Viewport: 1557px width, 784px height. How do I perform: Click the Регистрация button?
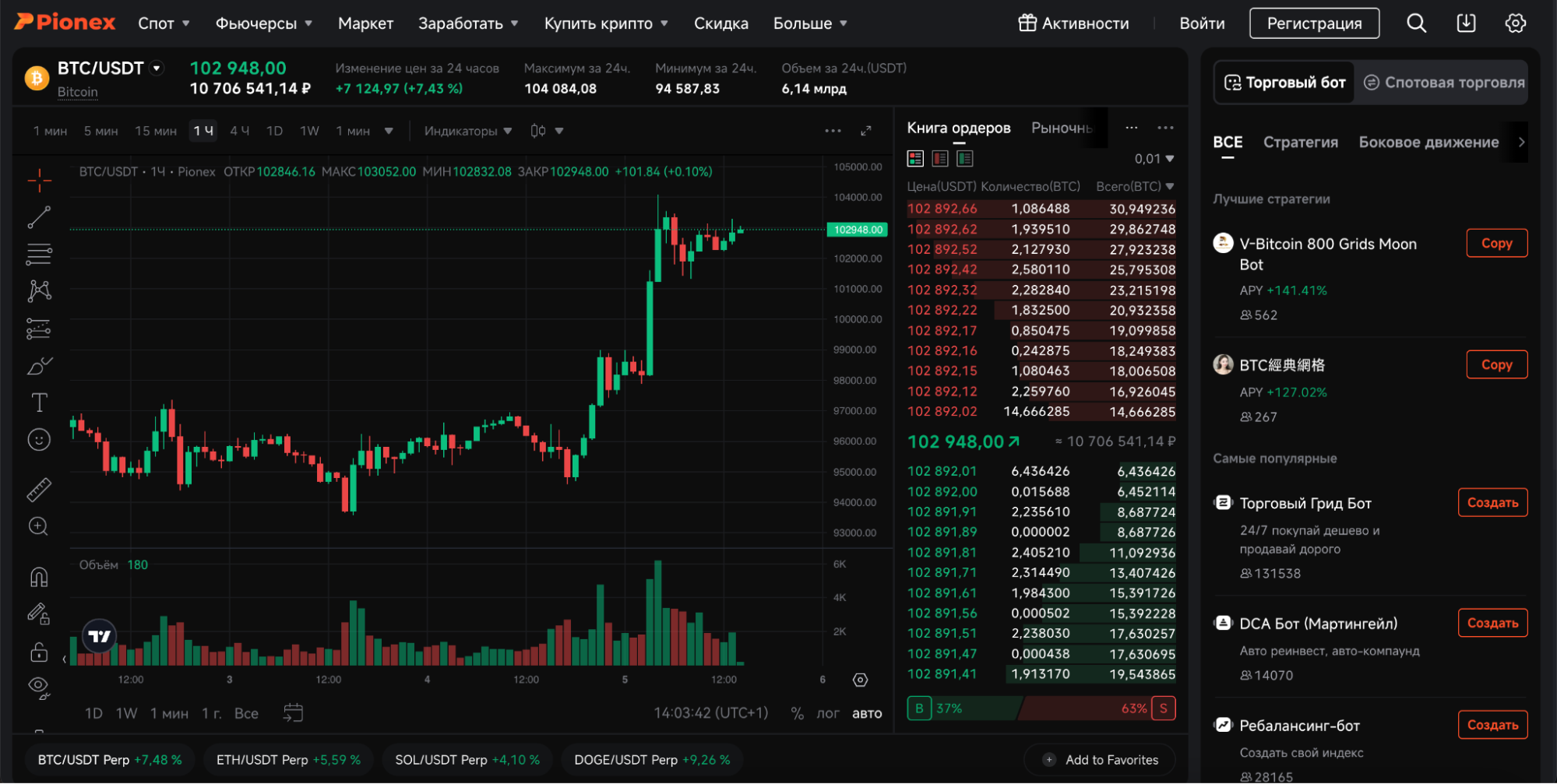[x=1314, y=23]
